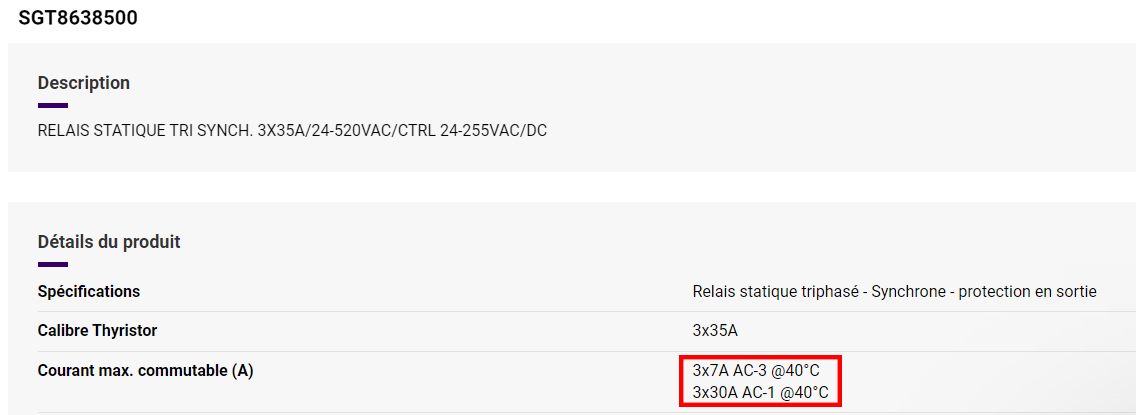
Task: Click the SGT8638500 product reference heading
Action: point(78,18)
